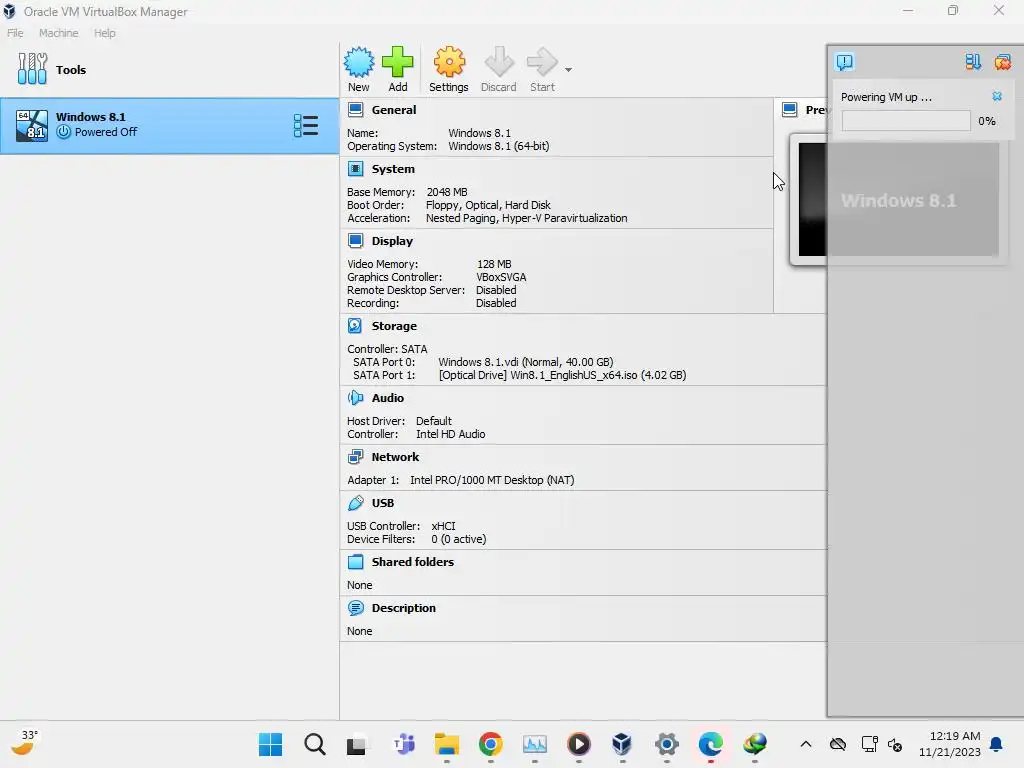
Task: Click the Powering VM up progress bar
Action: (906, 121)
